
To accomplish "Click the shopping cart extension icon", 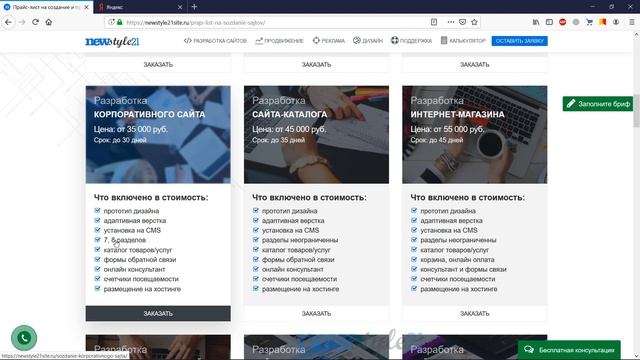I will tap(589, 22).
